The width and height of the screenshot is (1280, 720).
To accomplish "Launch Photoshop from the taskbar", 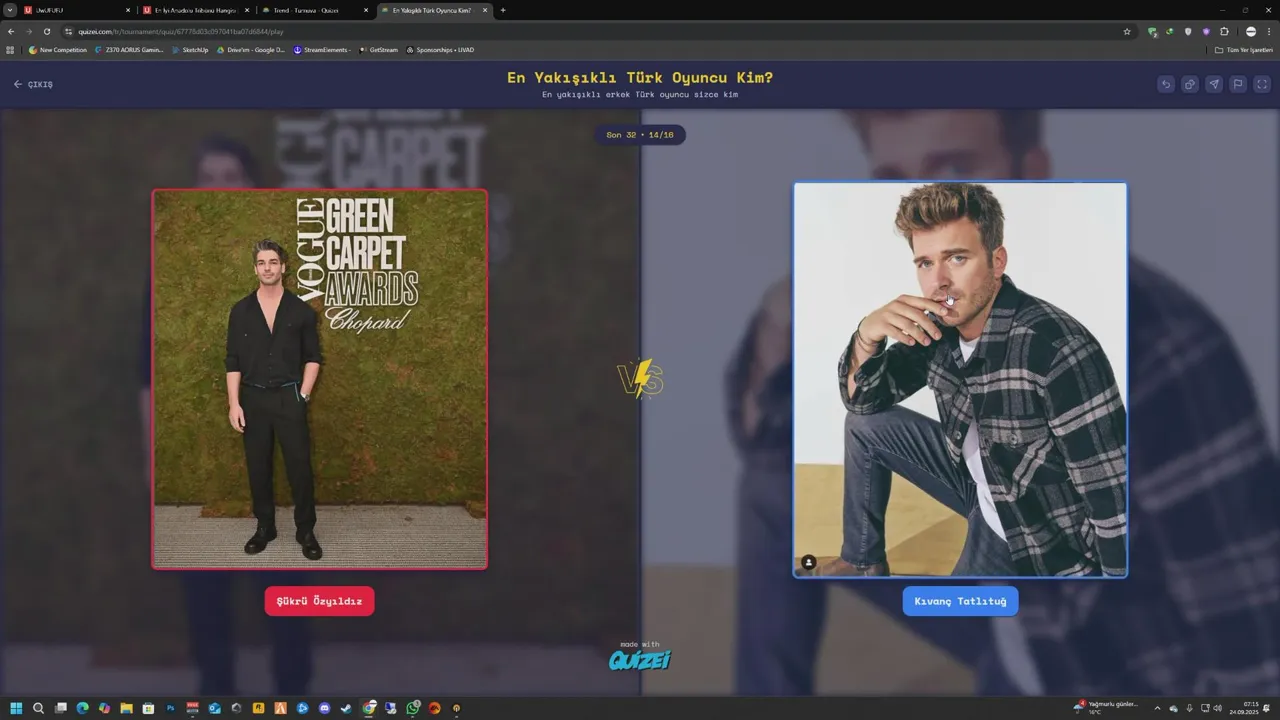I will tap(170, 708).
